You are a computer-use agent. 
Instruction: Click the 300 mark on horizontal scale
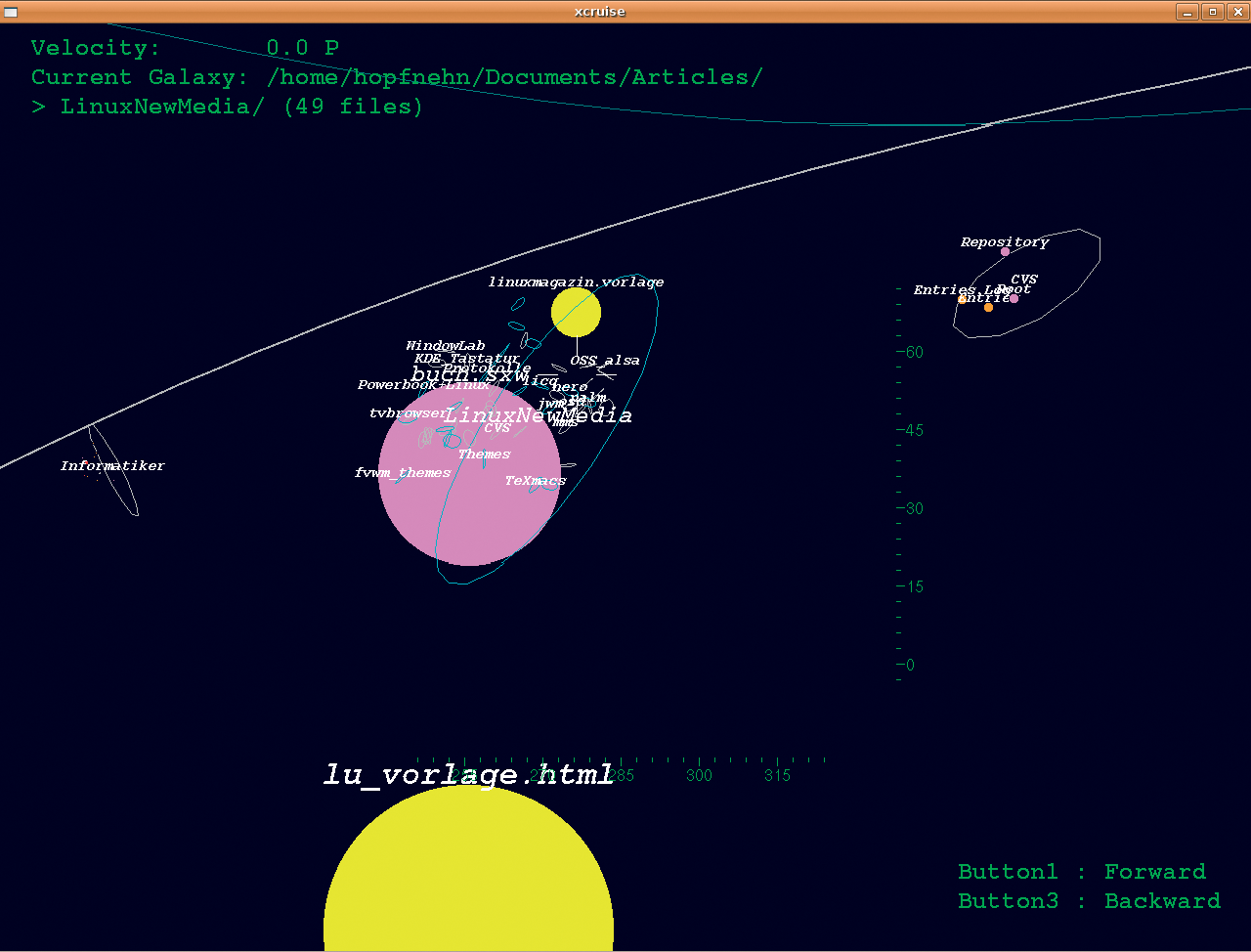coord(699,776)
